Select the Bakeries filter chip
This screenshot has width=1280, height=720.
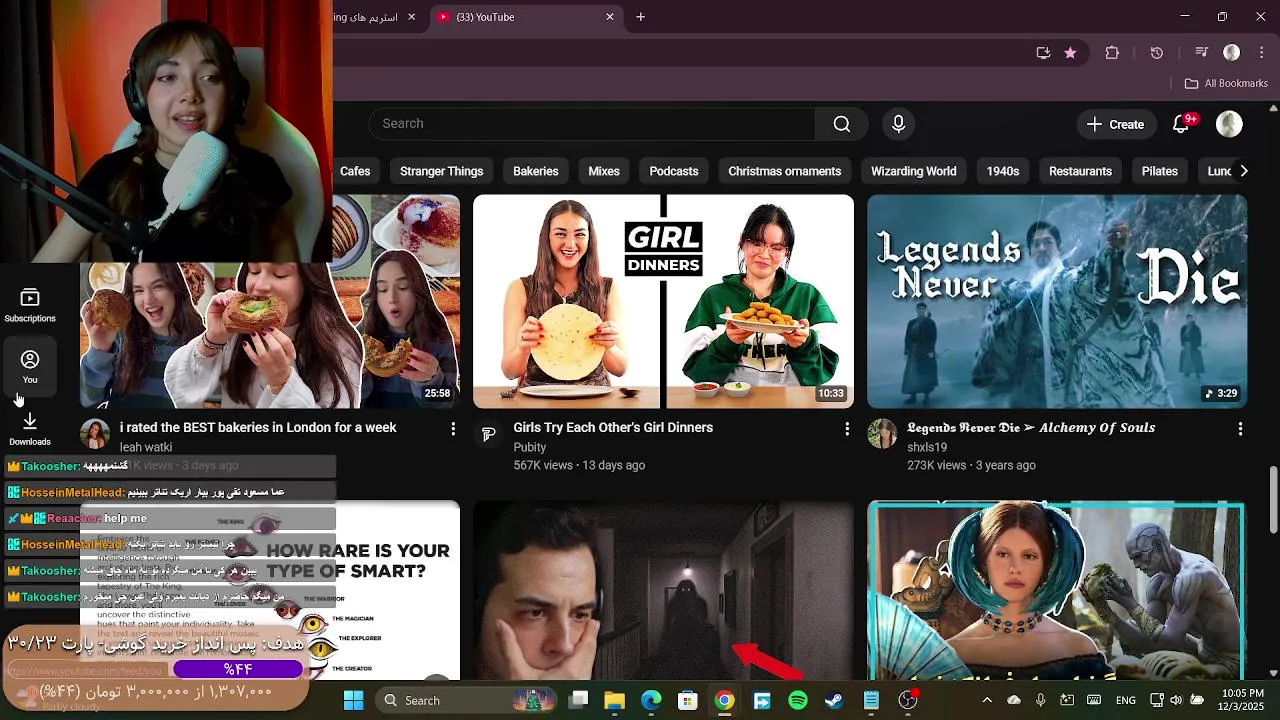[536, 171]
